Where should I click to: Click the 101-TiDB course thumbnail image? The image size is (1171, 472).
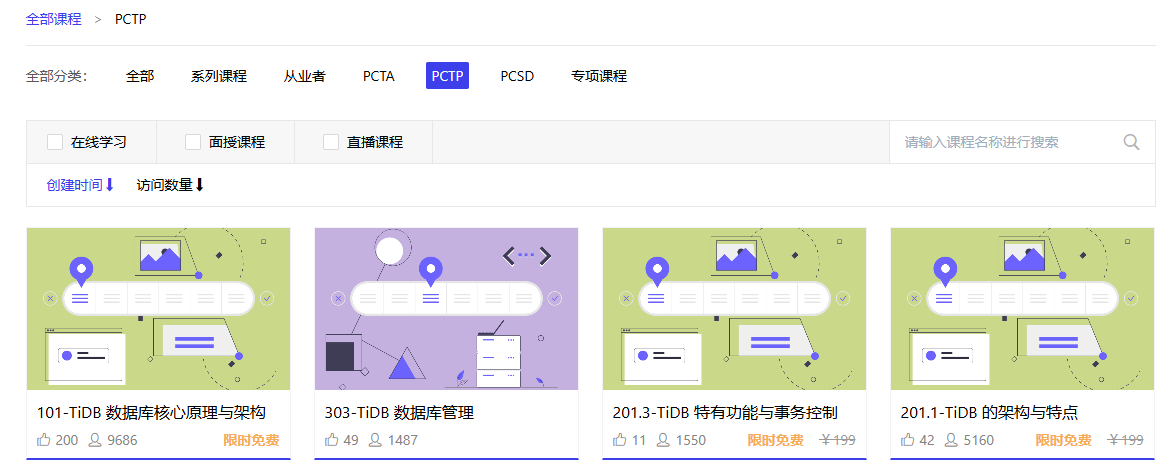[x=158, y=309]
